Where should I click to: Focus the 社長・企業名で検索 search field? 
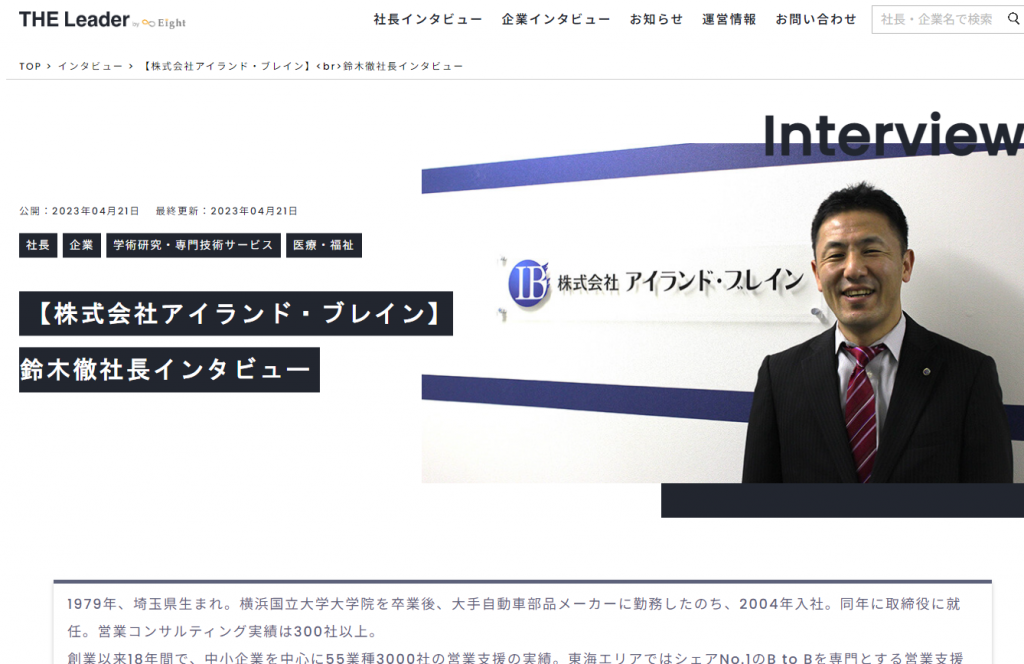click(x=937, y=19)
